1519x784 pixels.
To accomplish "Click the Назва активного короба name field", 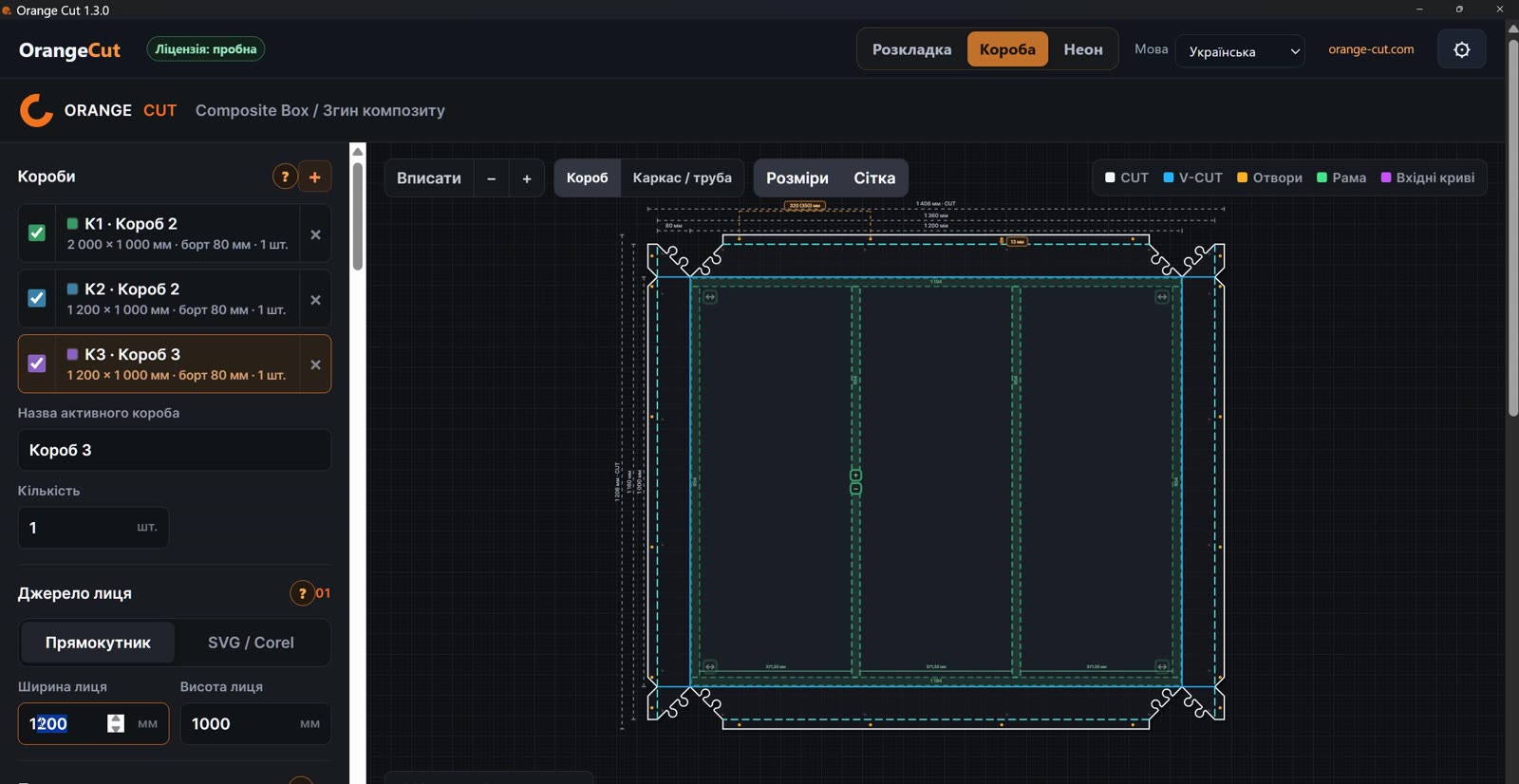I will pyautogui.click(x=175, y=450).
